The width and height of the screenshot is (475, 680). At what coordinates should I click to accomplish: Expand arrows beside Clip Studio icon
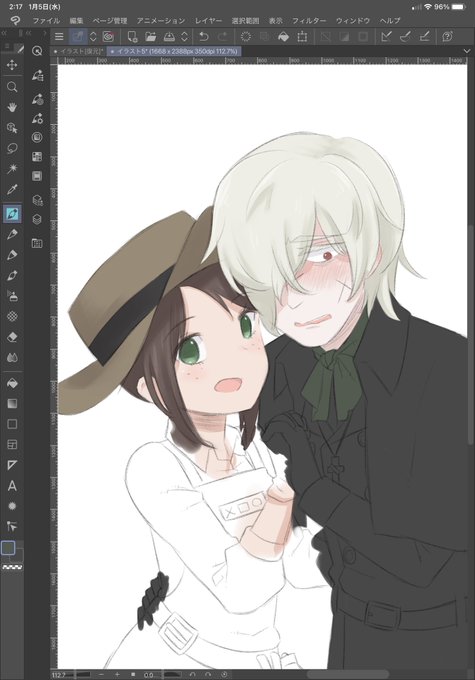point(93,37)
